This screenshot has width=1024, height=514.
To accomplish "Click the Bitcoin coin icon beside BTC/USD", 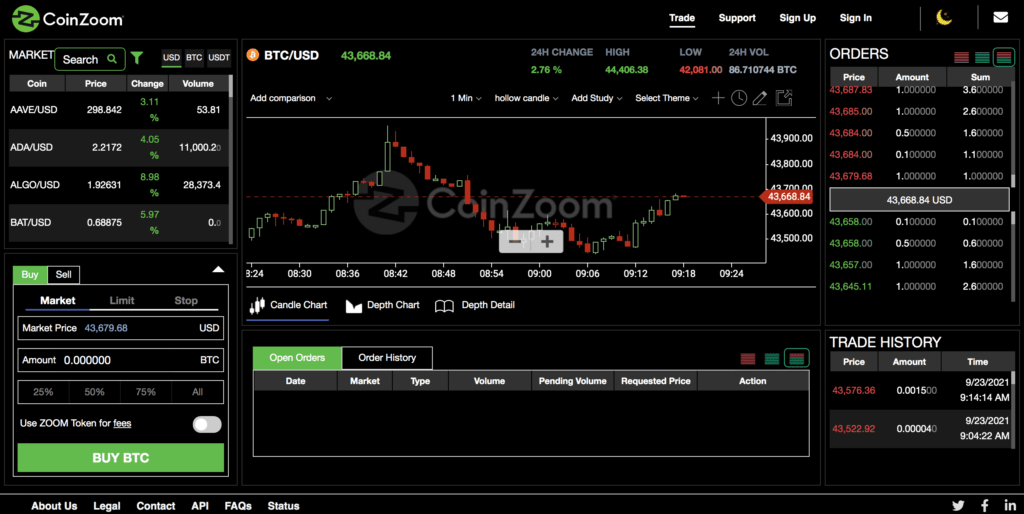I will tap(253, 55).
